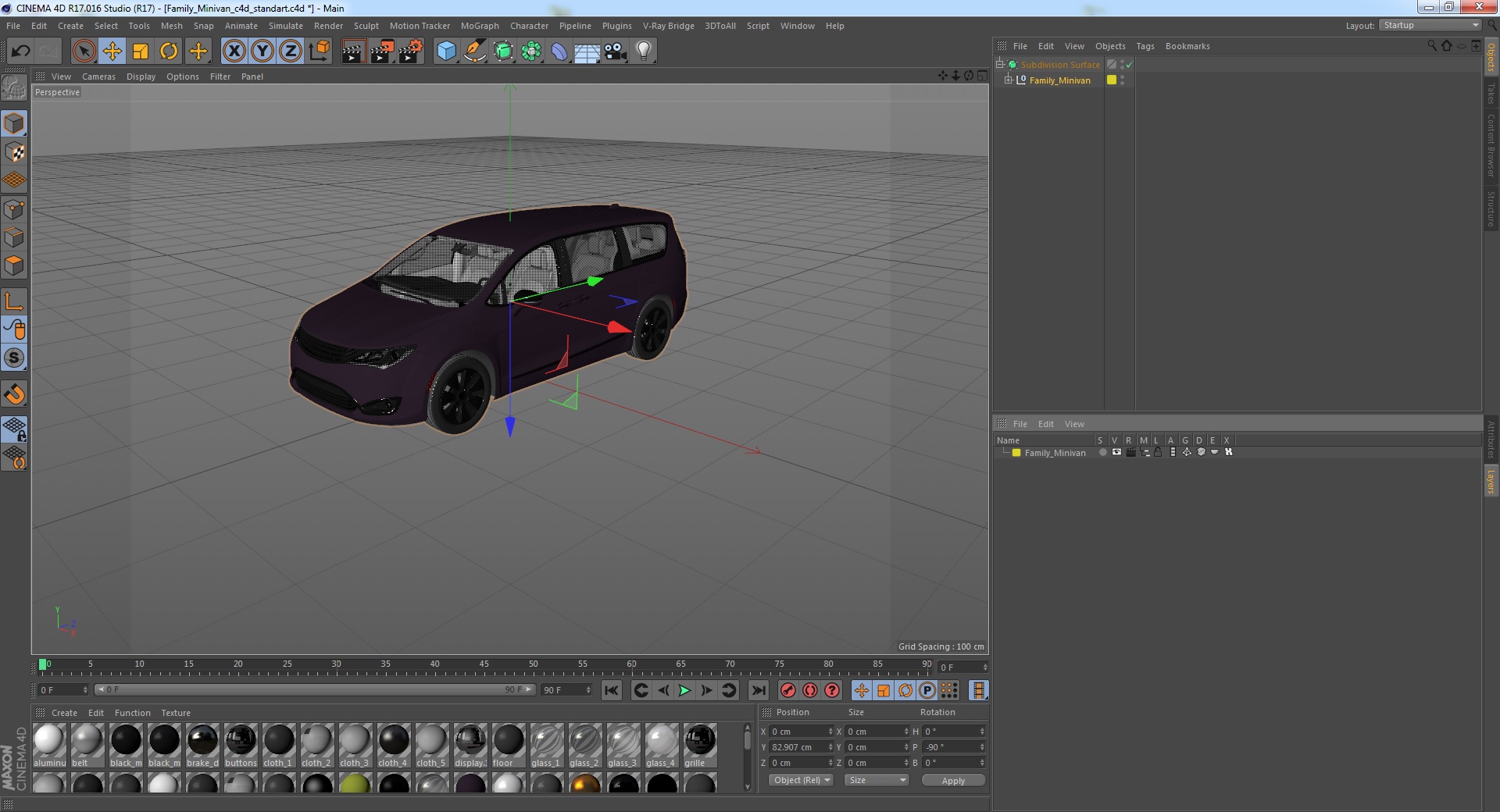
Task: Select the Live Selection tool
Action: 84,52
